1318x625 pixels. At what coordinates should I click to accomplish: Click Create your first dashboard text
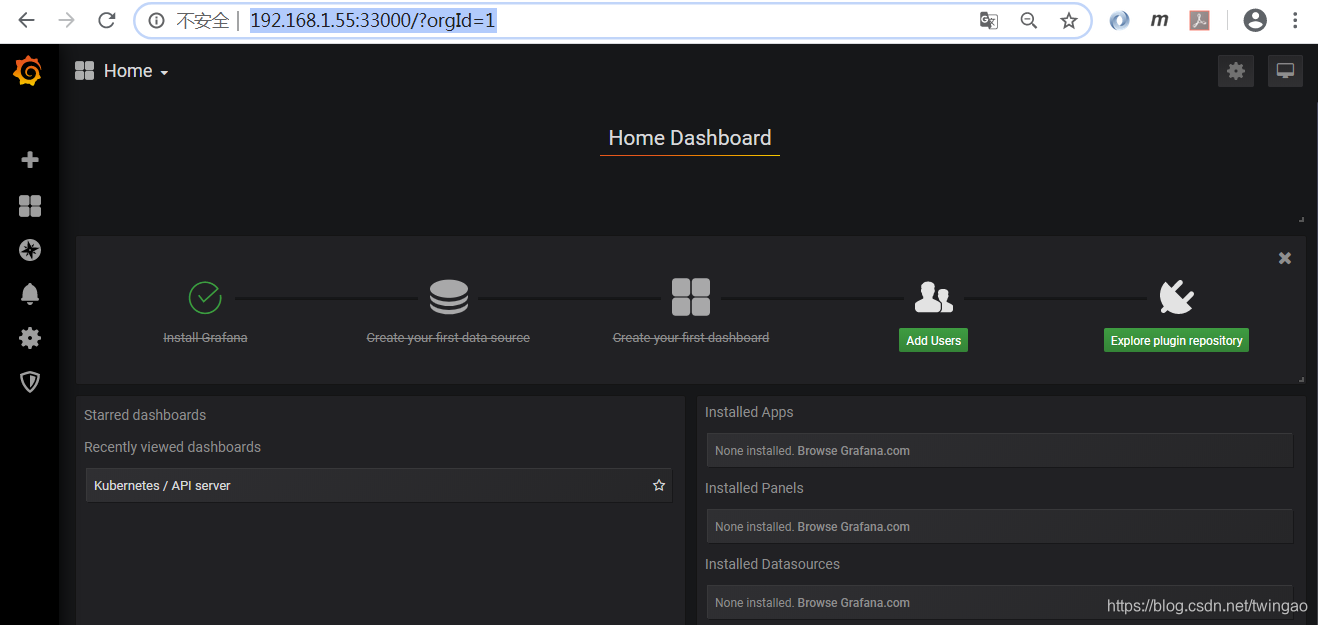click(691, 338)
